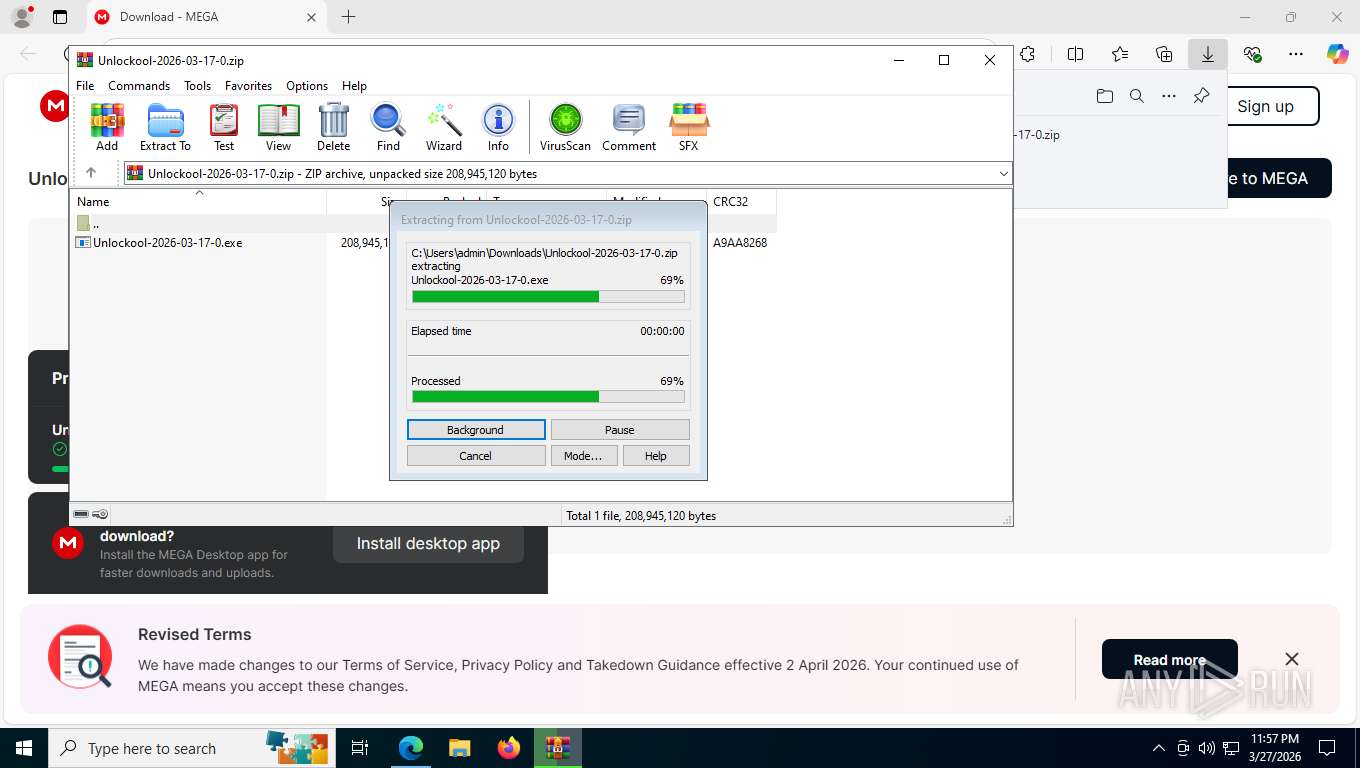The image size is (1360, 768).
Task: Open Edge Favorites star icon
Action: [x=1120, y=54]
